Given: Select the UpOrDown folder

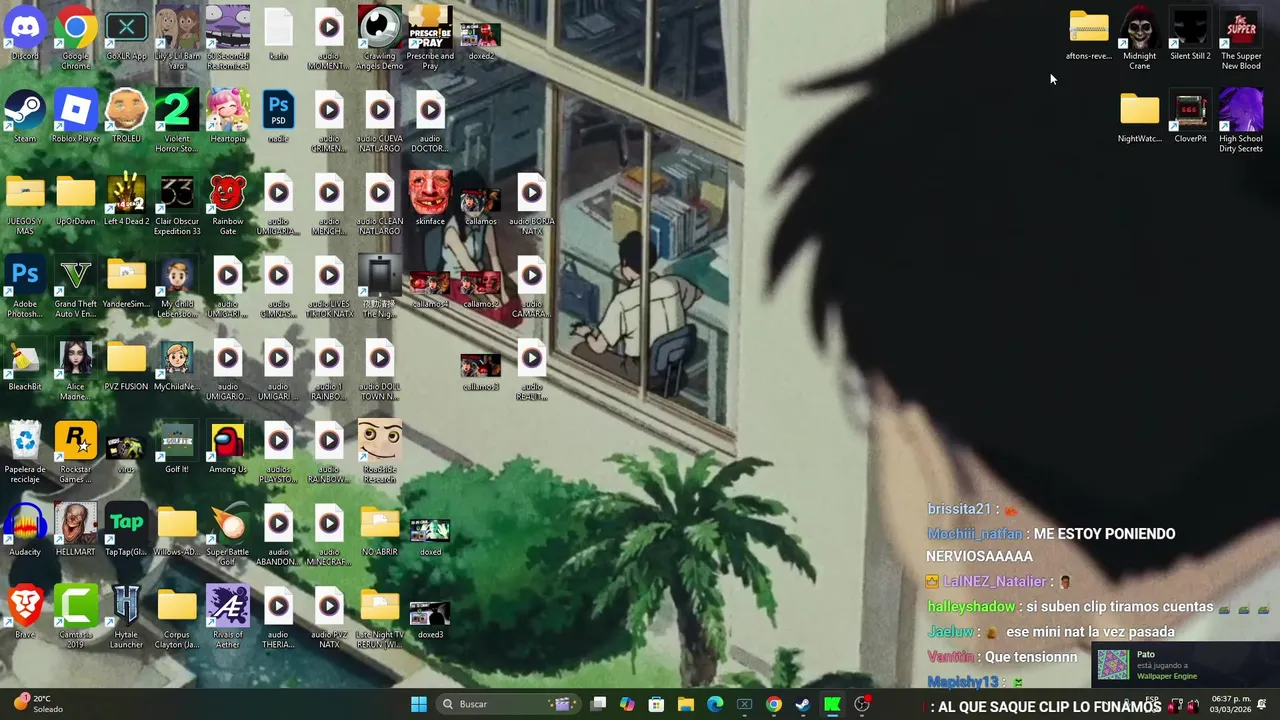Looking at the screenshot, I should pyautogui.click(x=76, y=199).
